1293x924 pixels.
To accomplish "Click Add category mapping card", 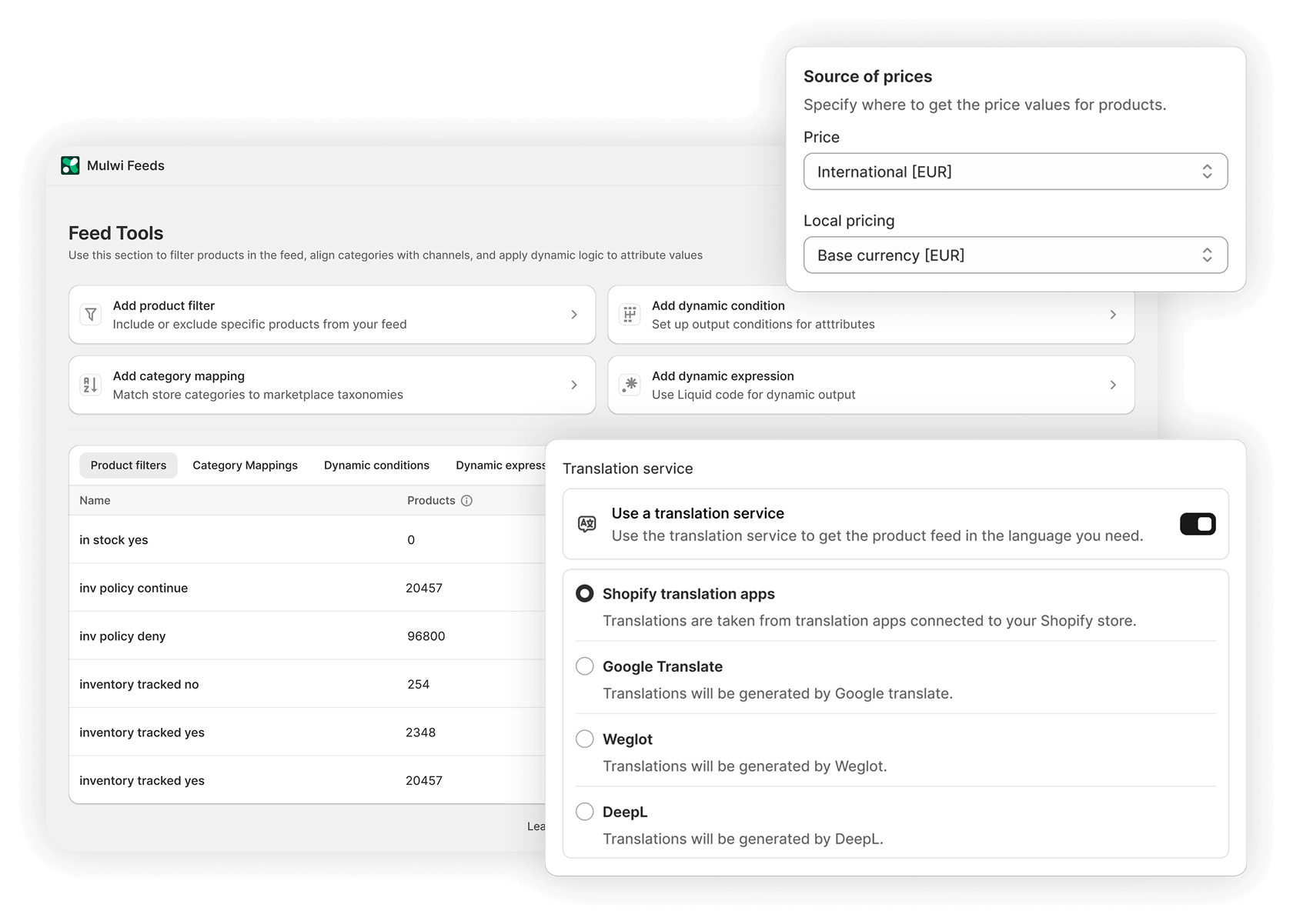I will [332, 385].
